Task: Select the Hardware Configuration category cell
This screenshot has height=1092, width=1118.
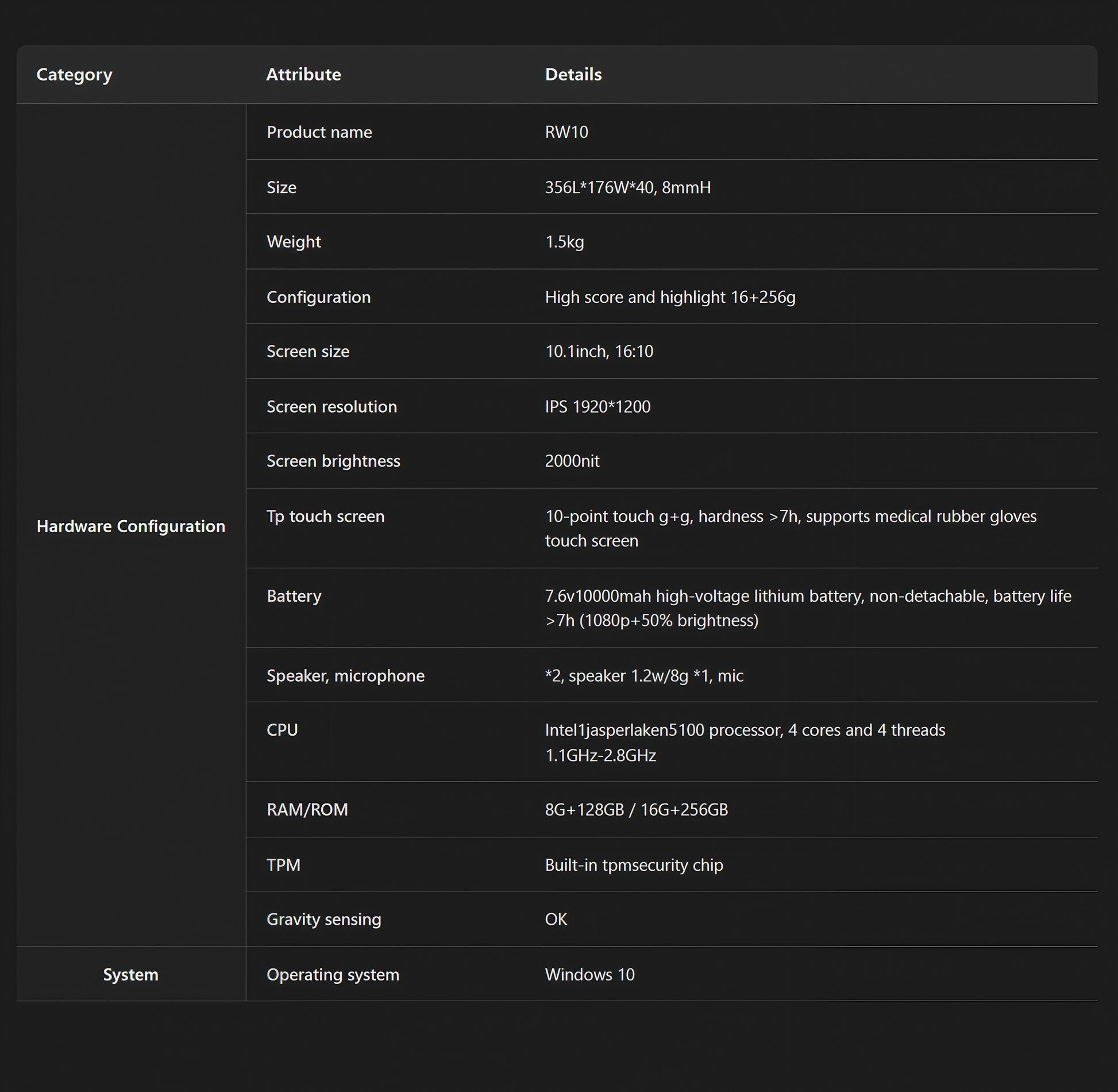Action: tap(131, 526)
